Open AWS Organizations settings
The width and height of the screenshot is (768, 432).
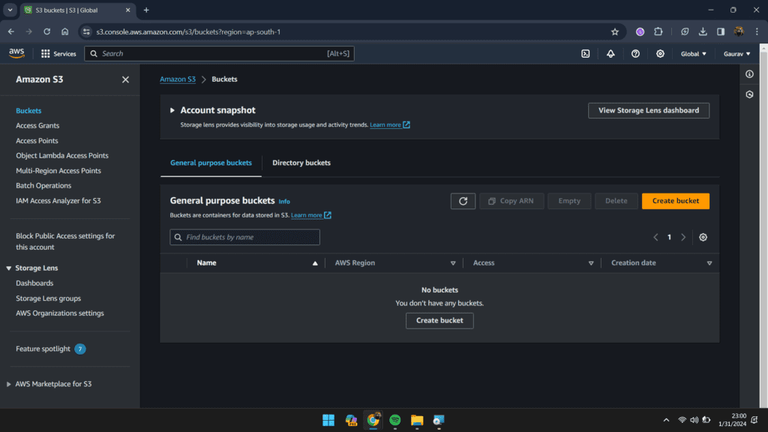60,313
